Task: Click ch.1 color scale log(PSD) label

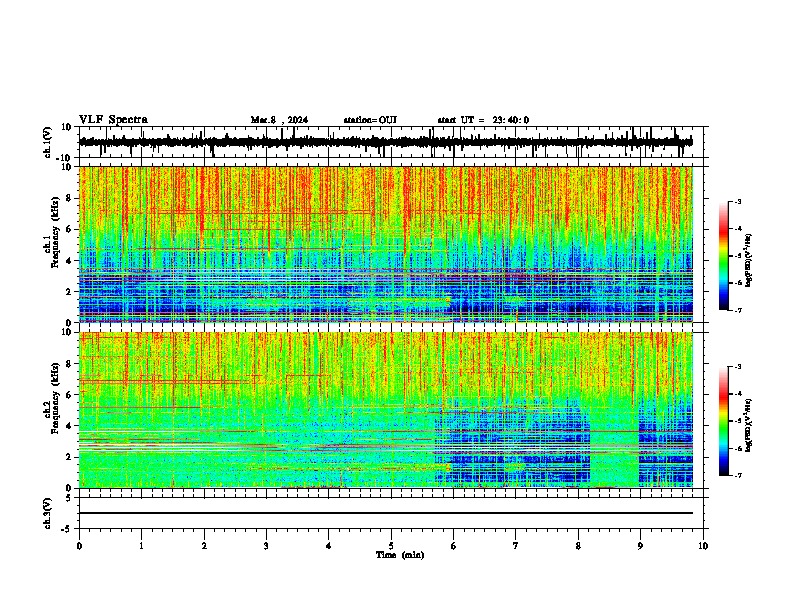Action: (749, 261)
